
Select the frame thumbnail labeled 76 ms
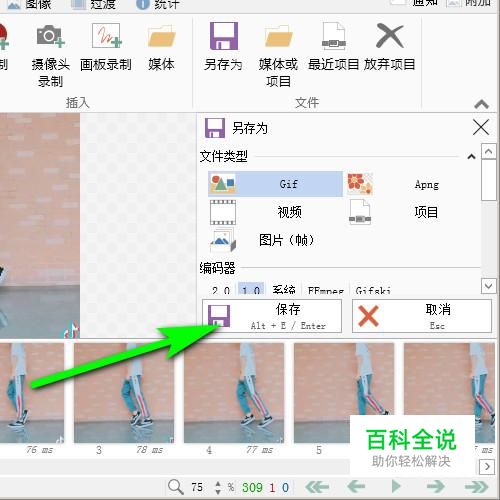tap(32, 393)
